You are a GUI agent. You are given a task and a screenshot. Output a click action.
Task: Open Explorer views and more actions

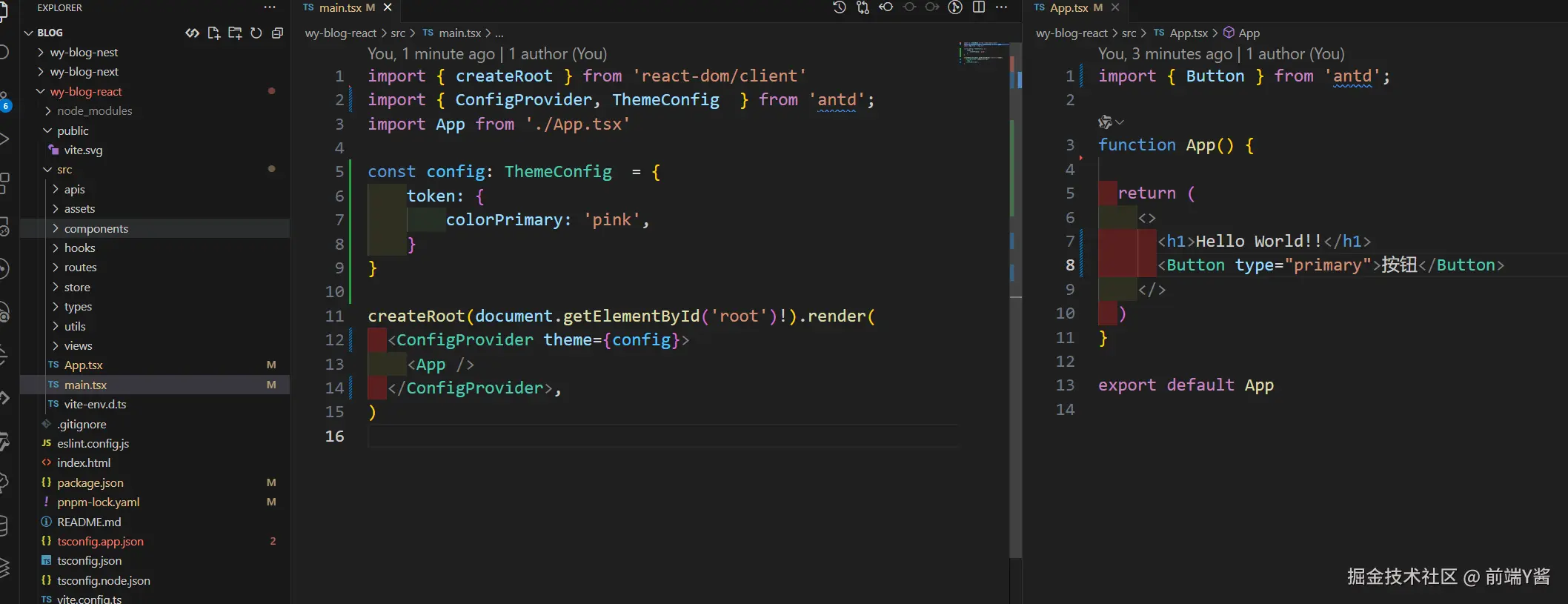(270, 7)
